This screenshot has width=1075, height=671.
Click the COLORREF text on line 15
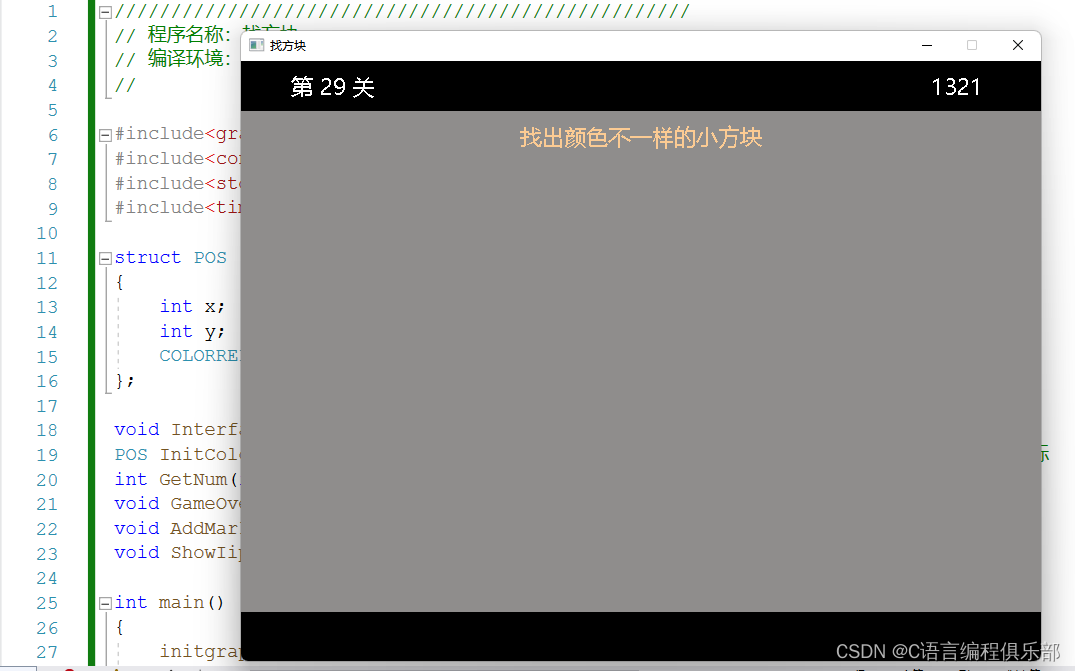[200, 356]
